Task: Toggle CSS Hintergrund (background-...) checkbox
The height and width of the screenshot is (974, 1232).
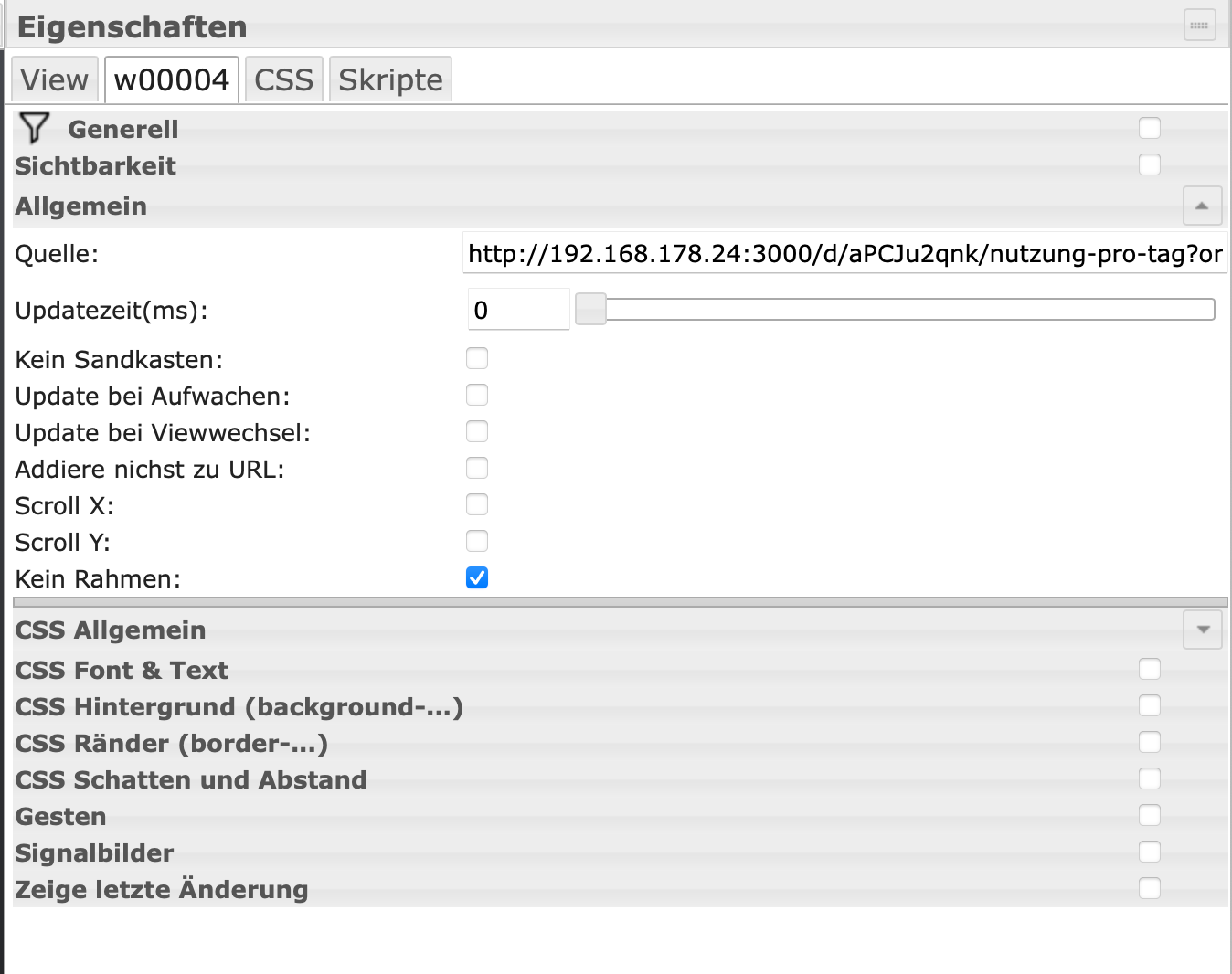Action: tap(1150, 705)
